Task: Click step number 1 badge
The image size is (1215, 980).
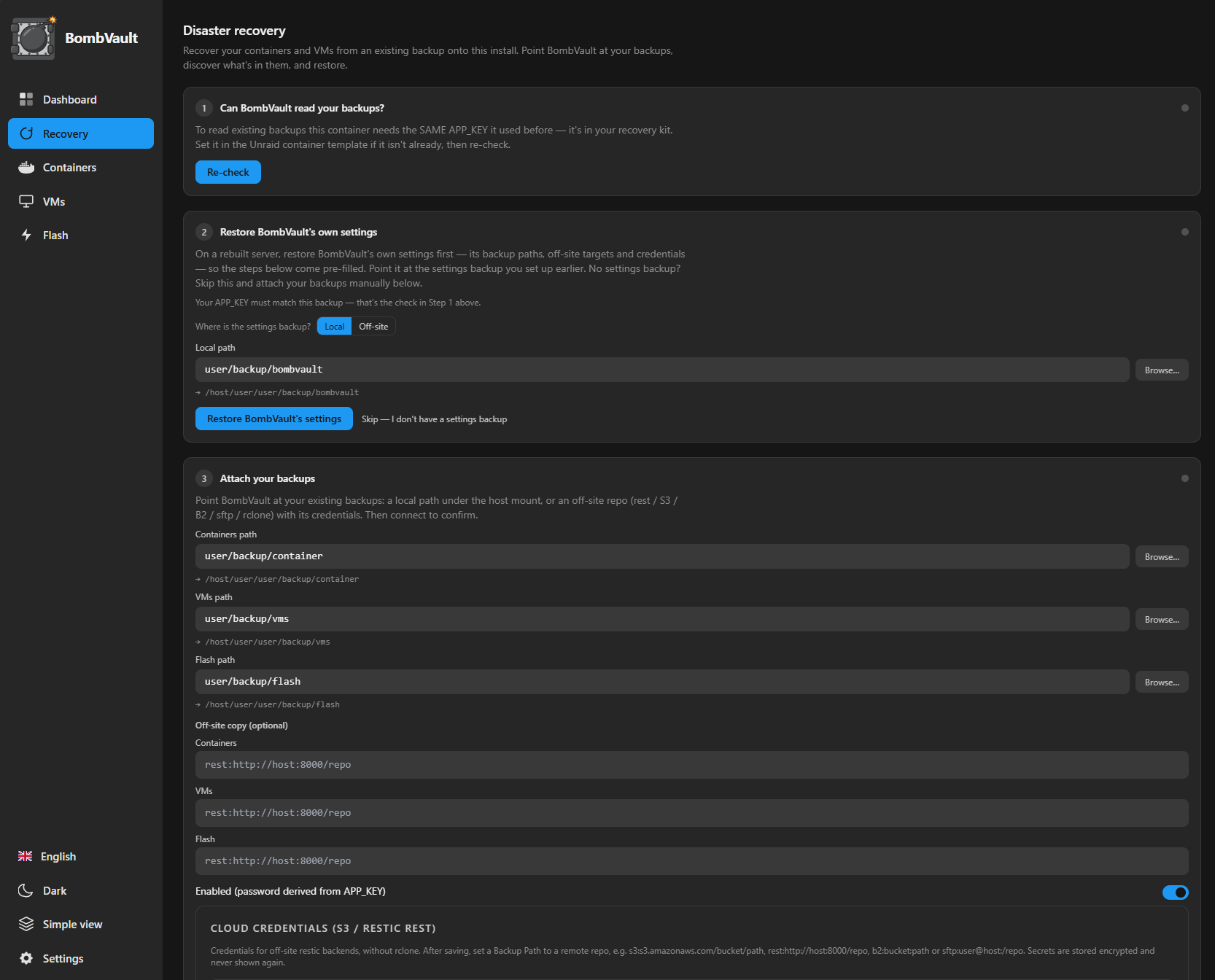Action: pyautogui.click(x=204, y=108)
